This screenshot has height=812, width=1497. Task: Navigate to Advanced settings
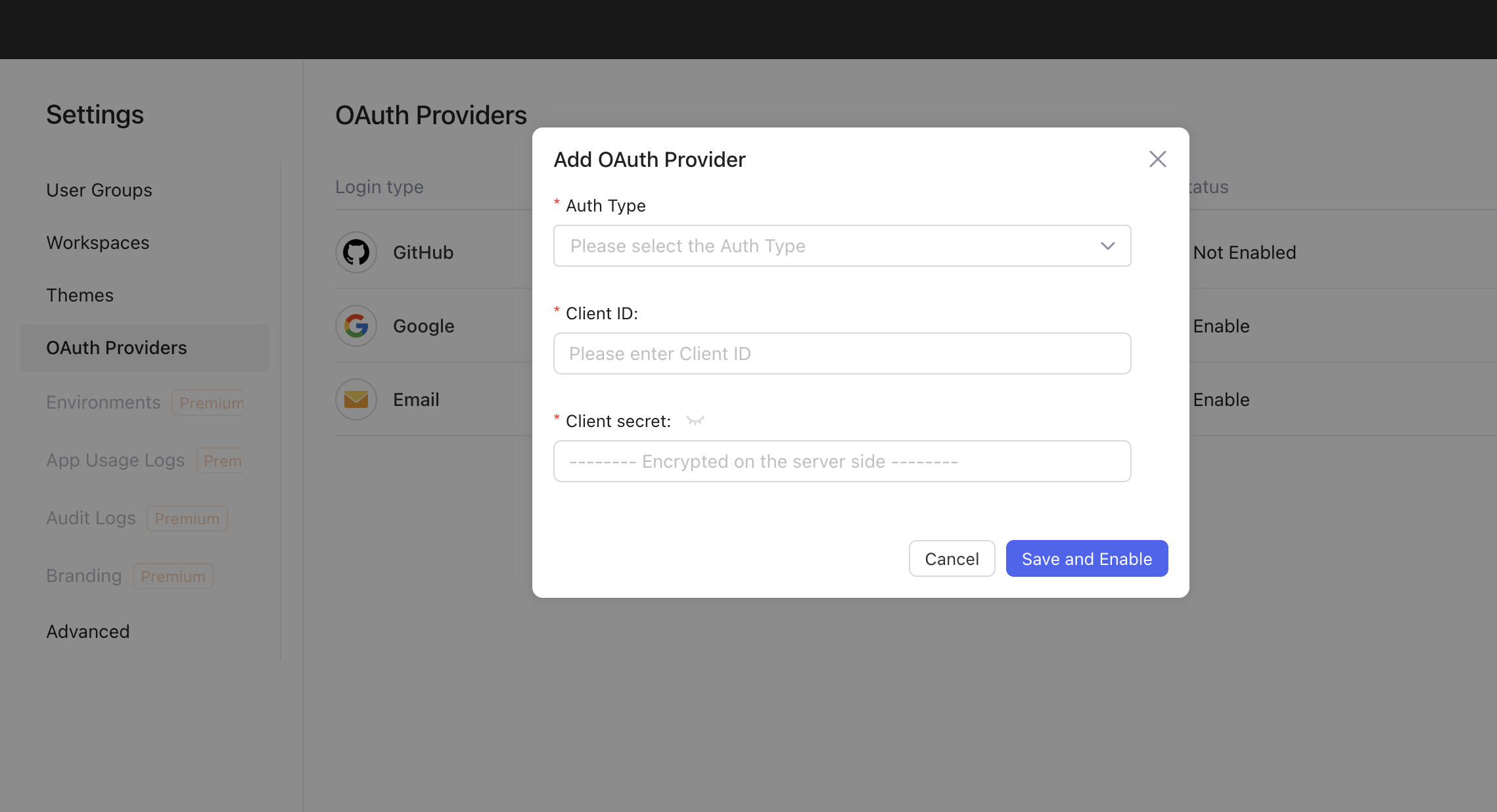(x=88, y=631)
